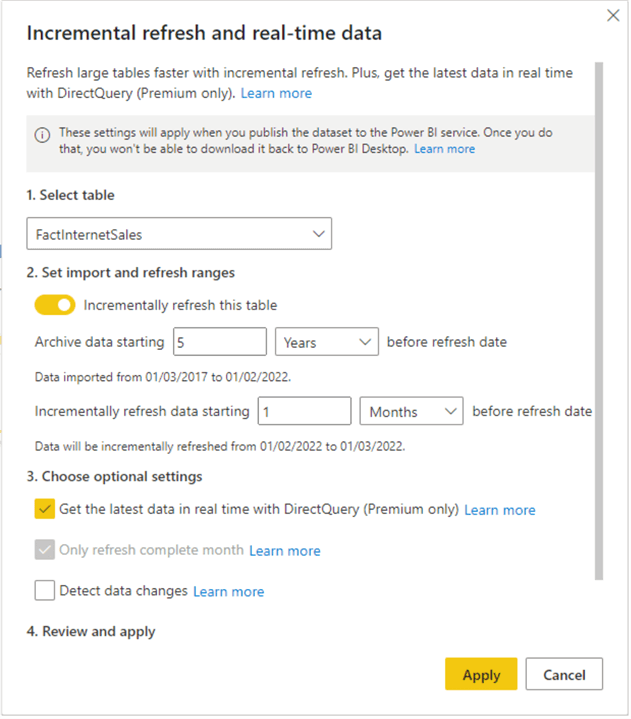Open the Years period dropdown
Image resolution: width=631 pixels, height=719 pixels.
(x=327, y=342)
